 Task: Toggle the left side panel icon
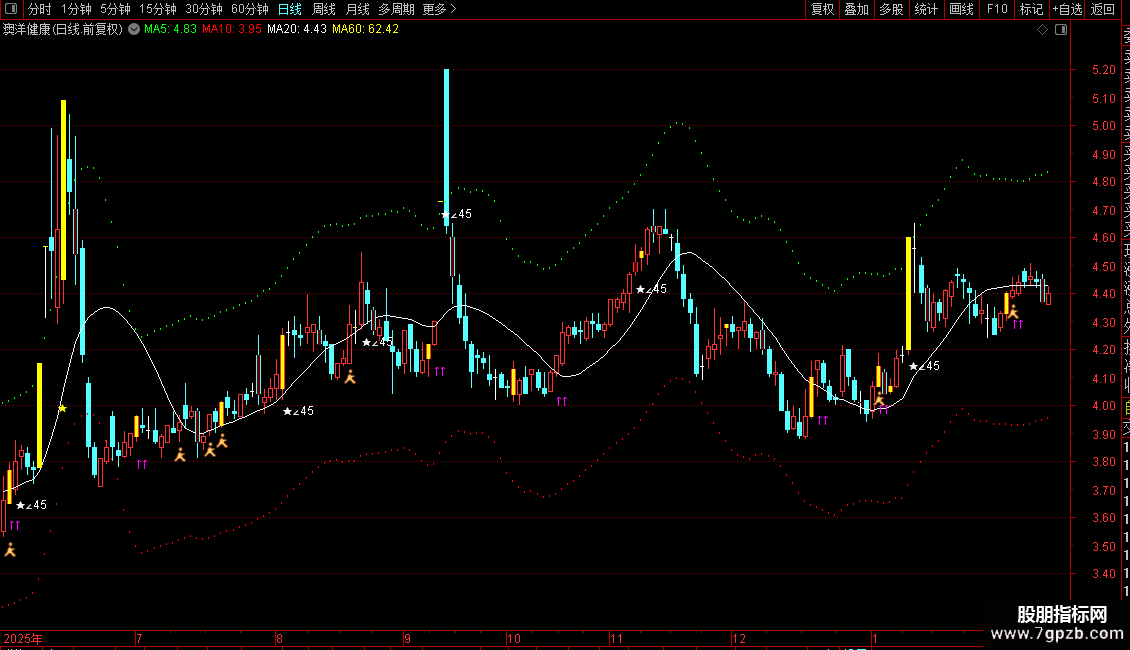(x=11, y=9)
